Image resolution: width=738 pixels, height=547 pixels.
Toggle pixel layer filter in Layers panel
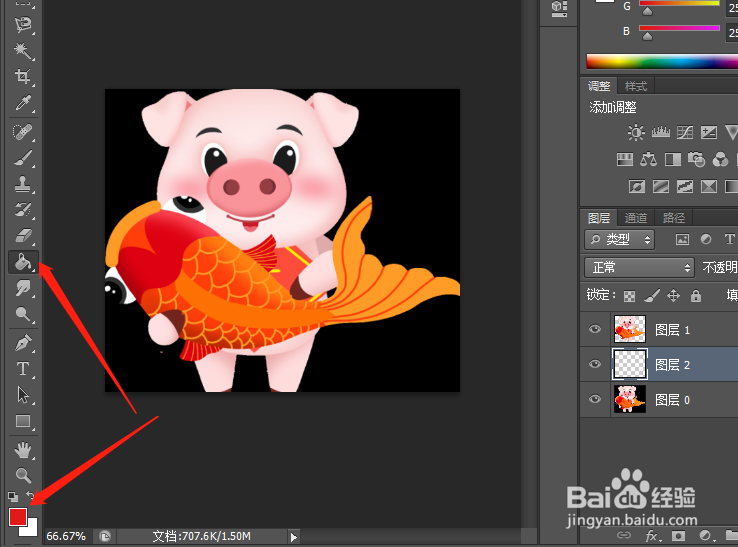[682, 240]
